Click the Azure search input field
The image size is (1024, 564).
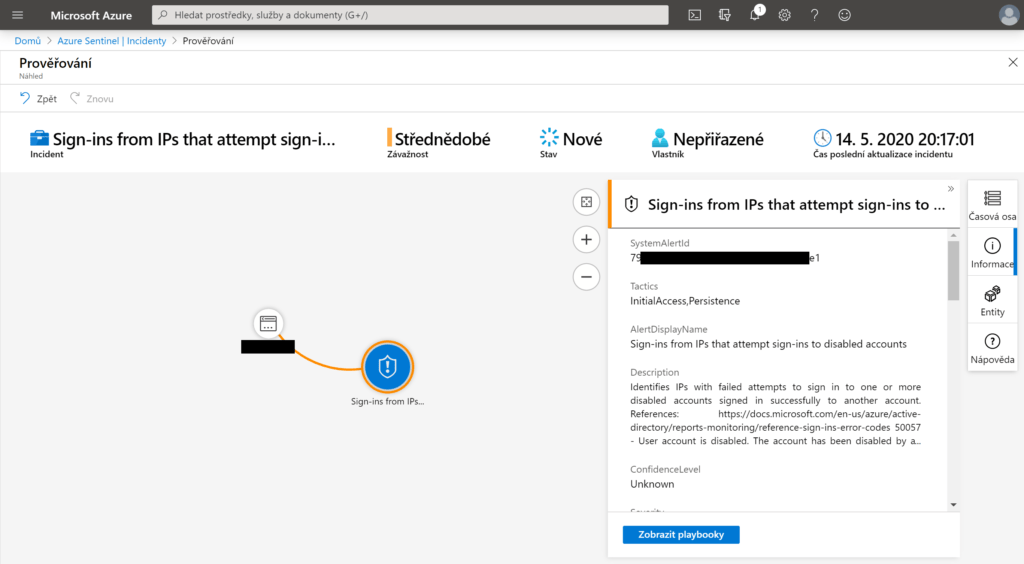click(410, 15)
